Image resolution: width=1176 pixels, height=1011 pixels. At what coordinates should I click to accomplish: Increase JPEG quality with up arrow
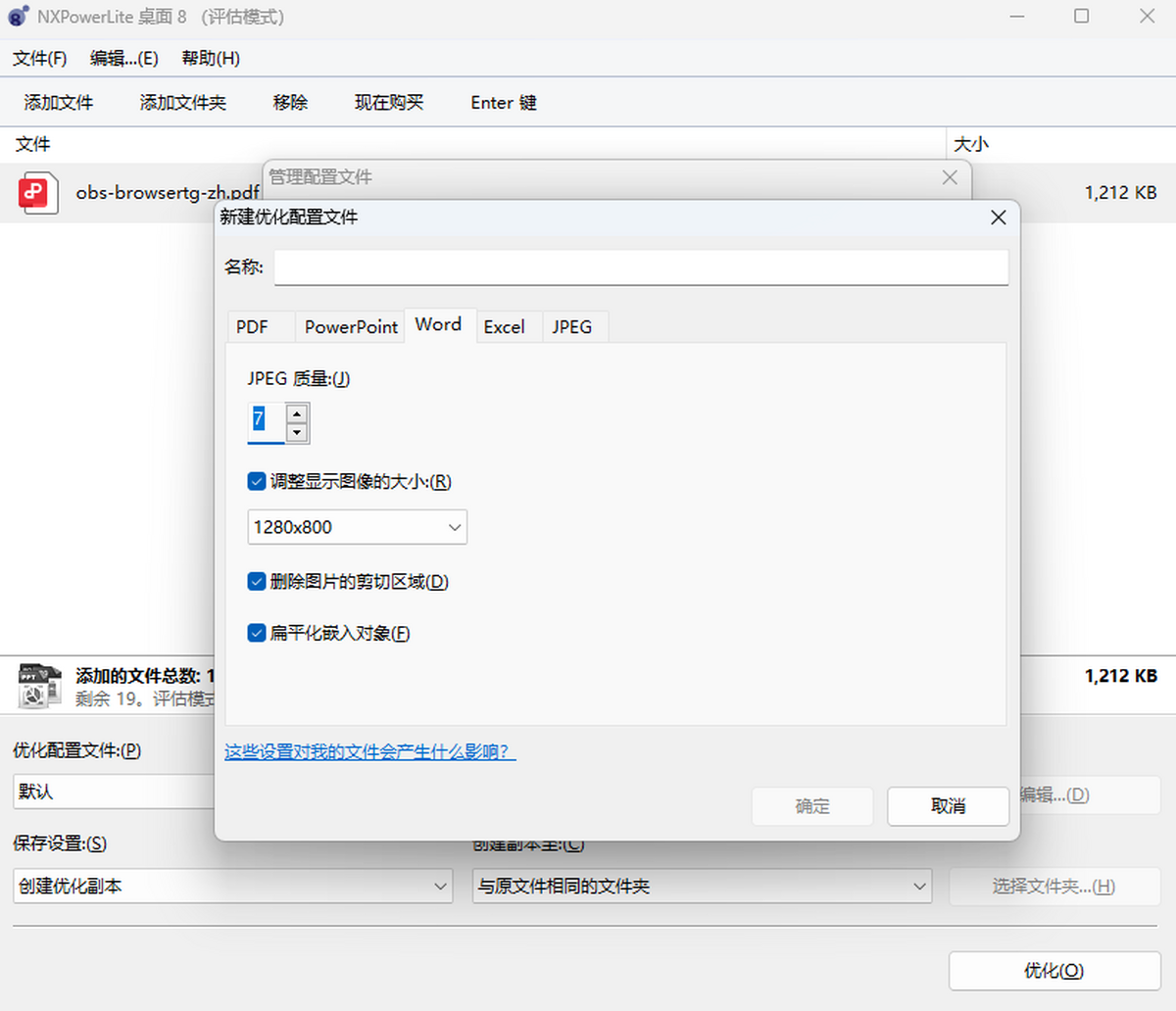click(x=297, y=413)
